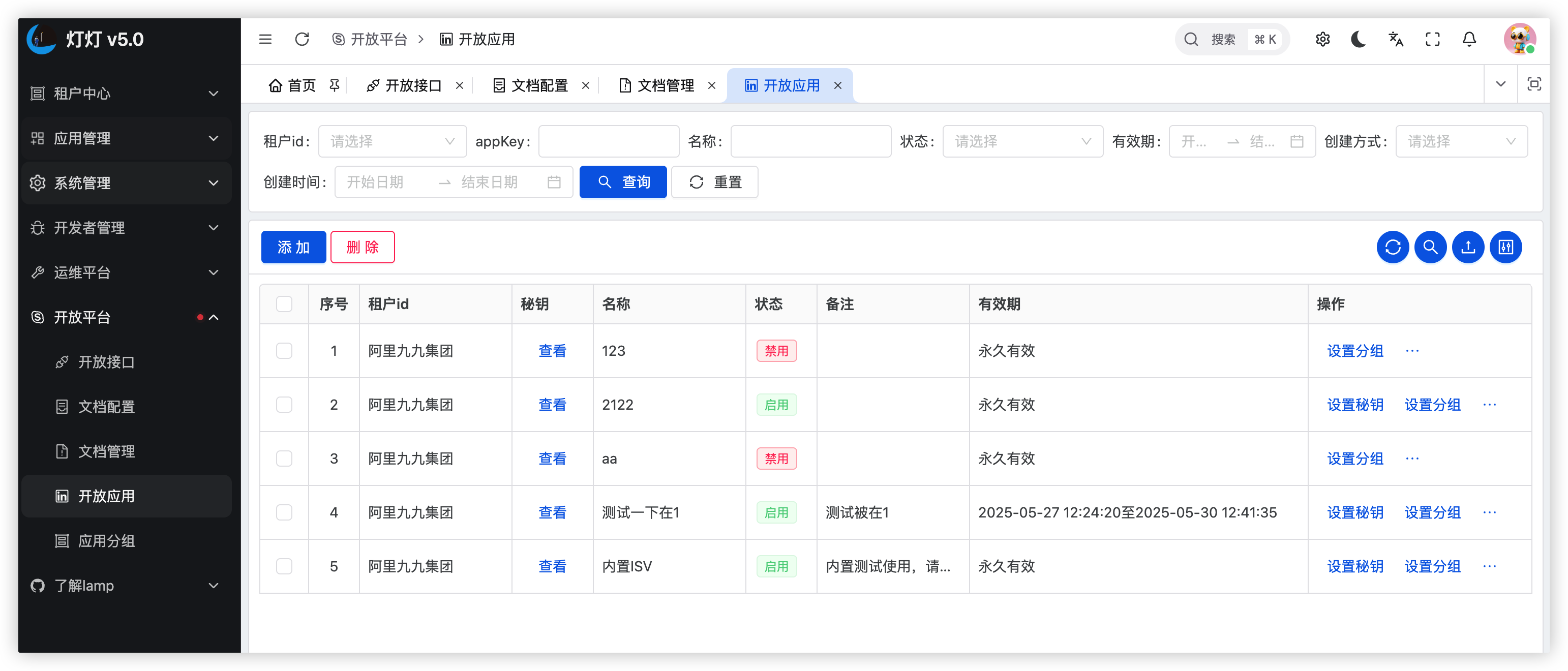Click the blue round refresh table icon
1568x671 pixels.
[1393, 248]
